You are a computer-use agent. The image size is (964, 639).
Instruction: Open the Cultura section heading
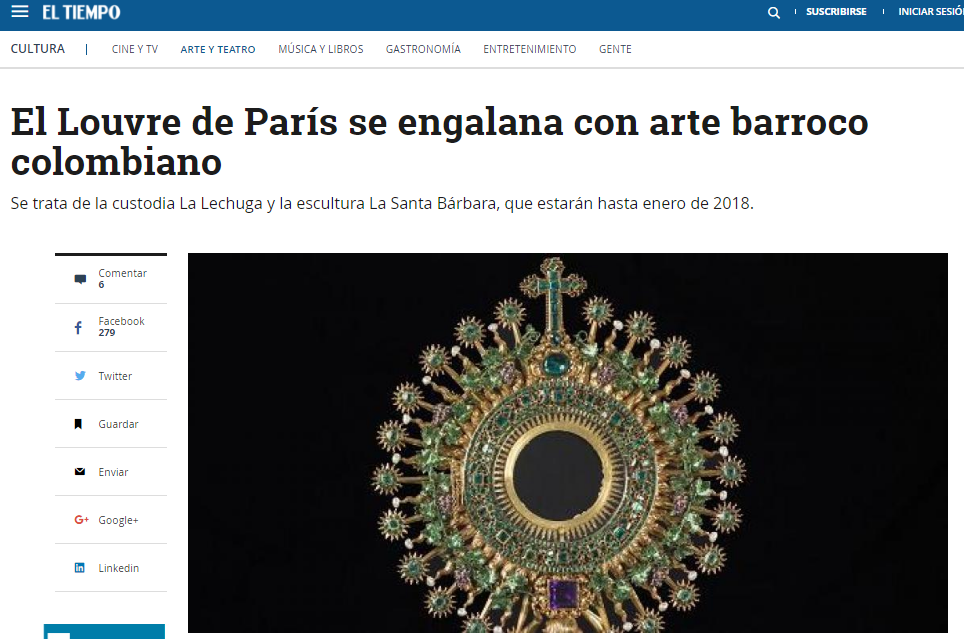click(x=38, y=49)
